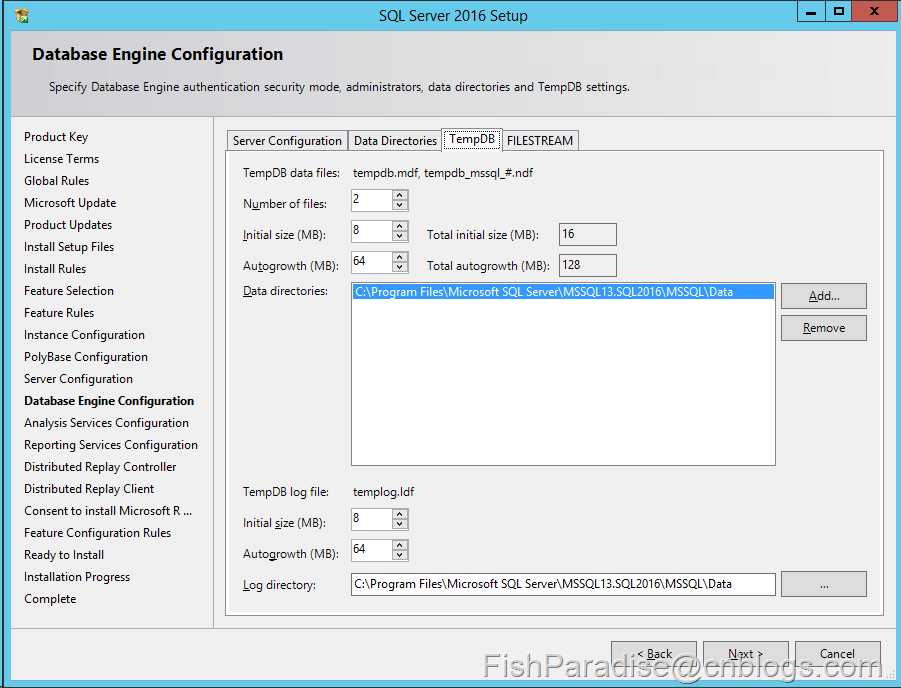Screen dimensions: 901x688
Task: Click the log file Initial size field
Action: (372, 519)
